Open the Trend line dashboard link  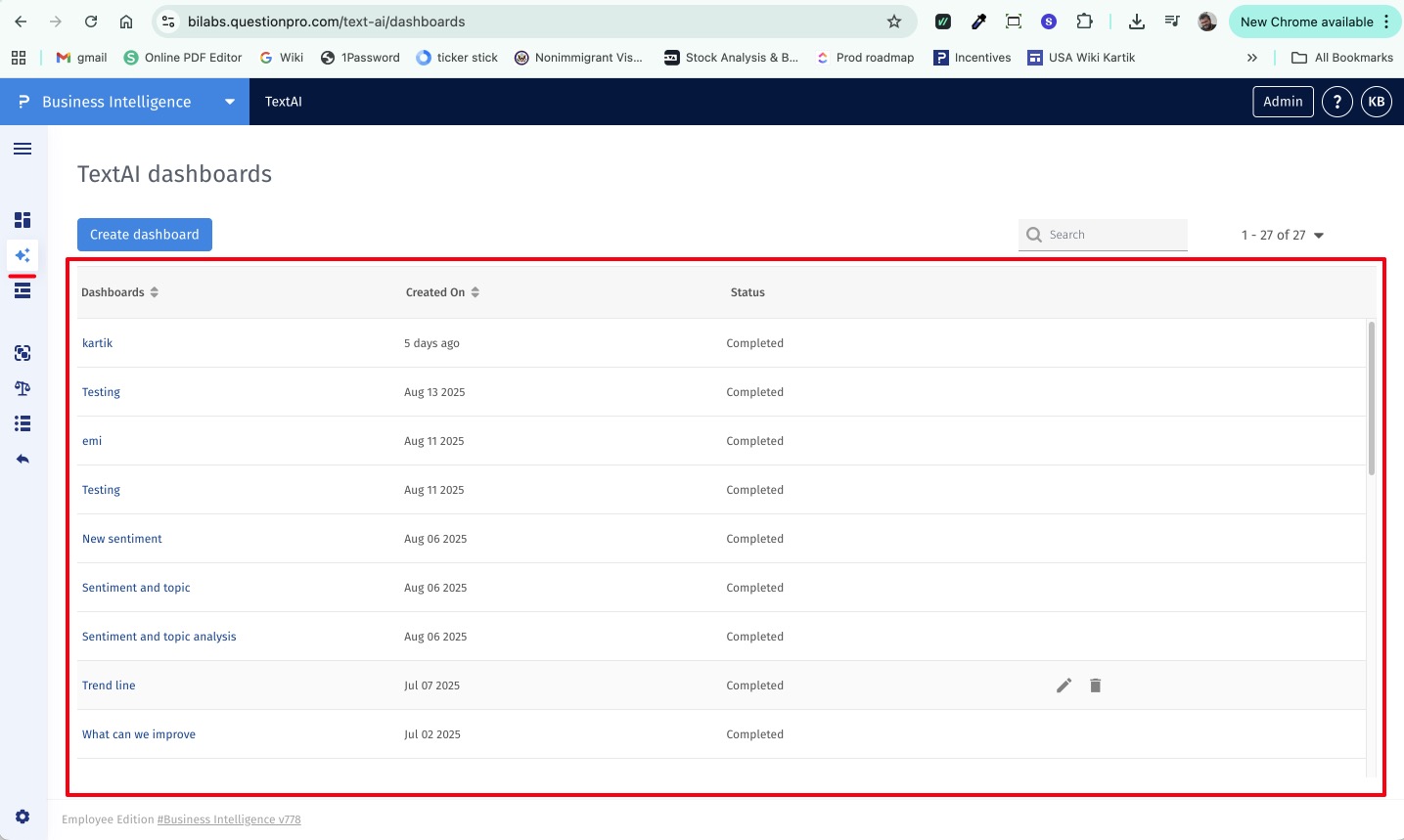coord(109,685)
